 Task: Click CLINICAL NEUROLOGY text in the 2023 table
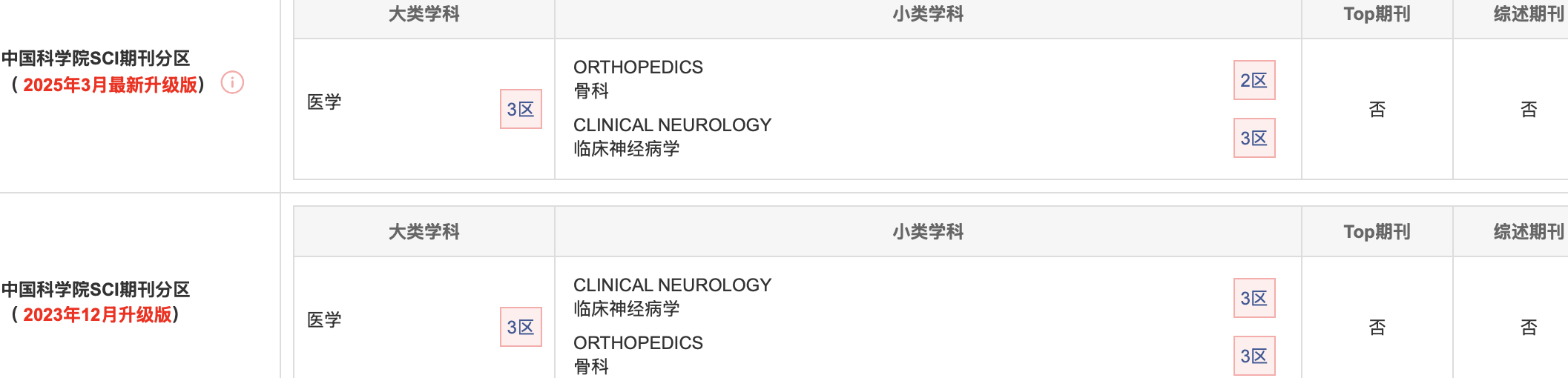672,285
